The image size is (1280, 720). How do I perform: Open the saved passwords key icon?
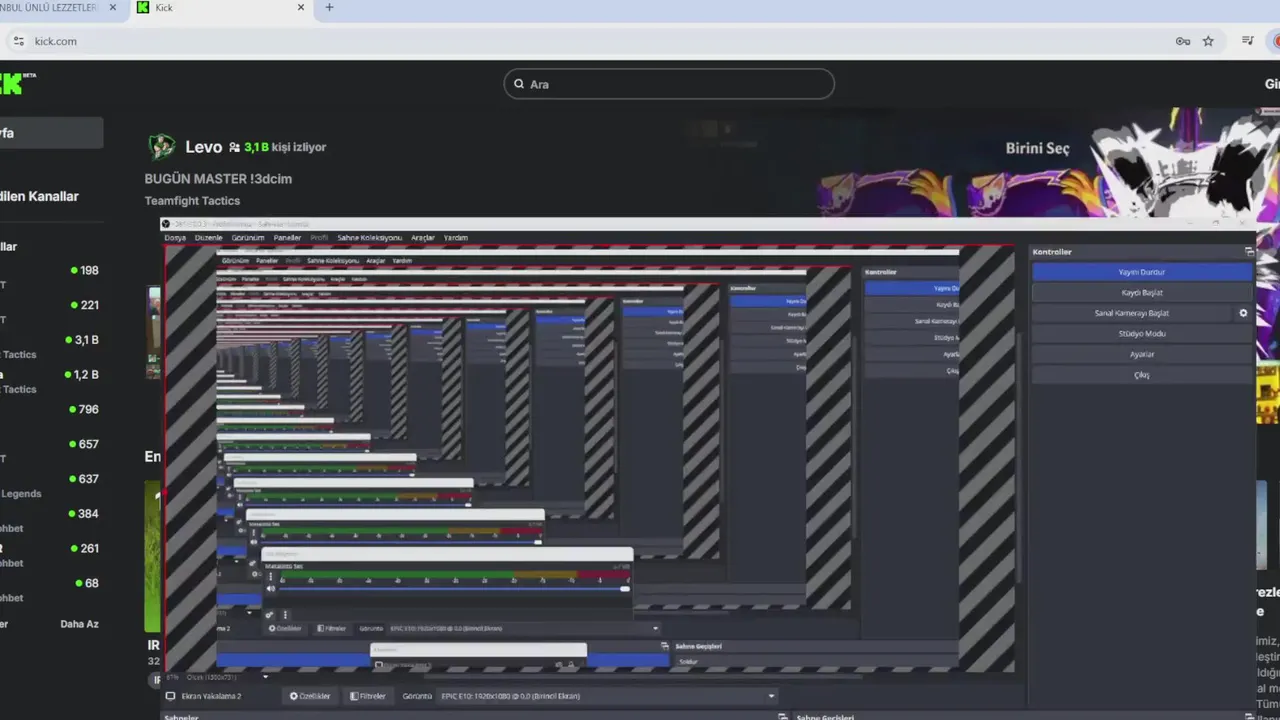coord(1183,41)
